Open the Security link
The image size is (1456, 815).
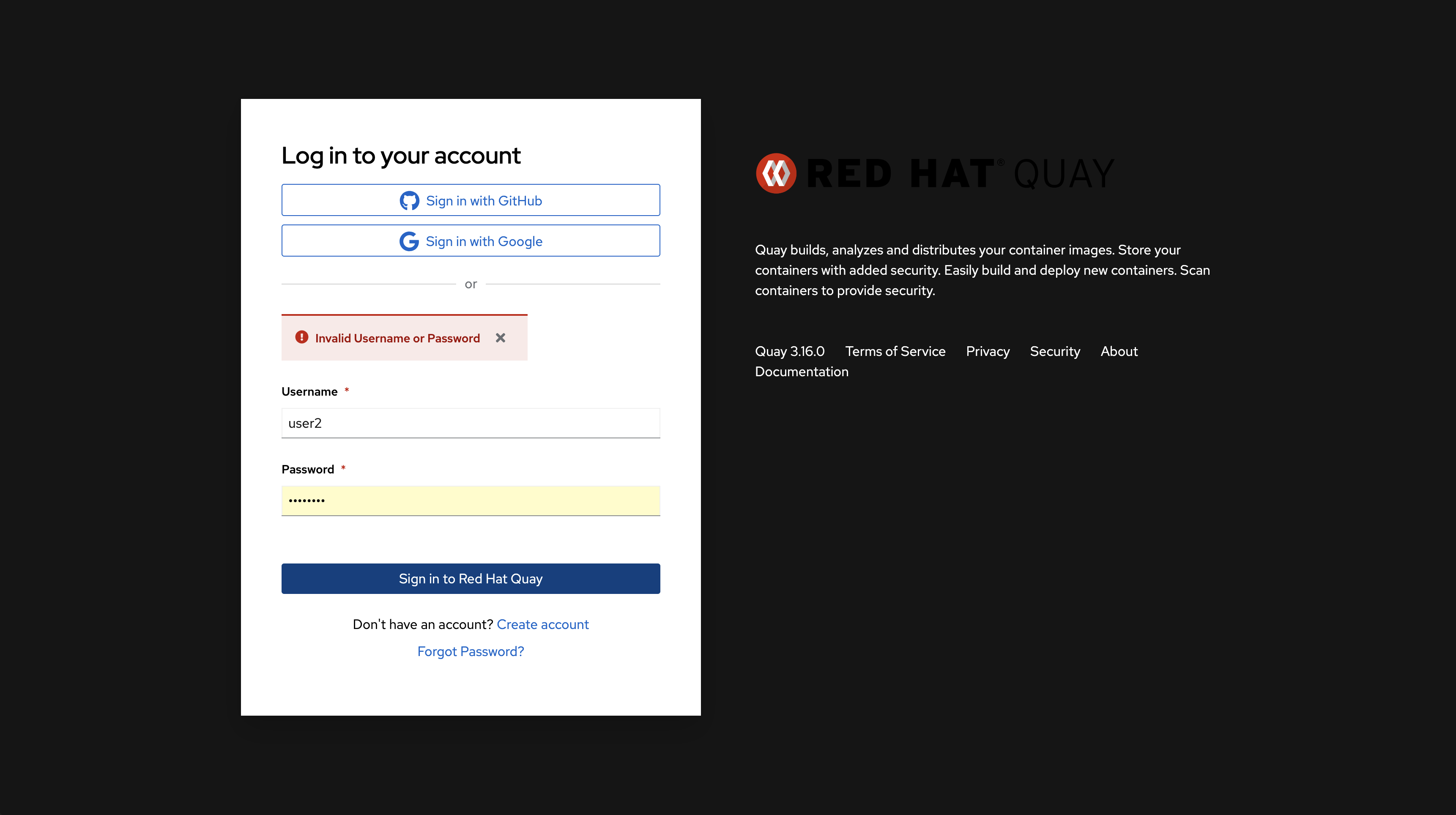click(1055, 352)
